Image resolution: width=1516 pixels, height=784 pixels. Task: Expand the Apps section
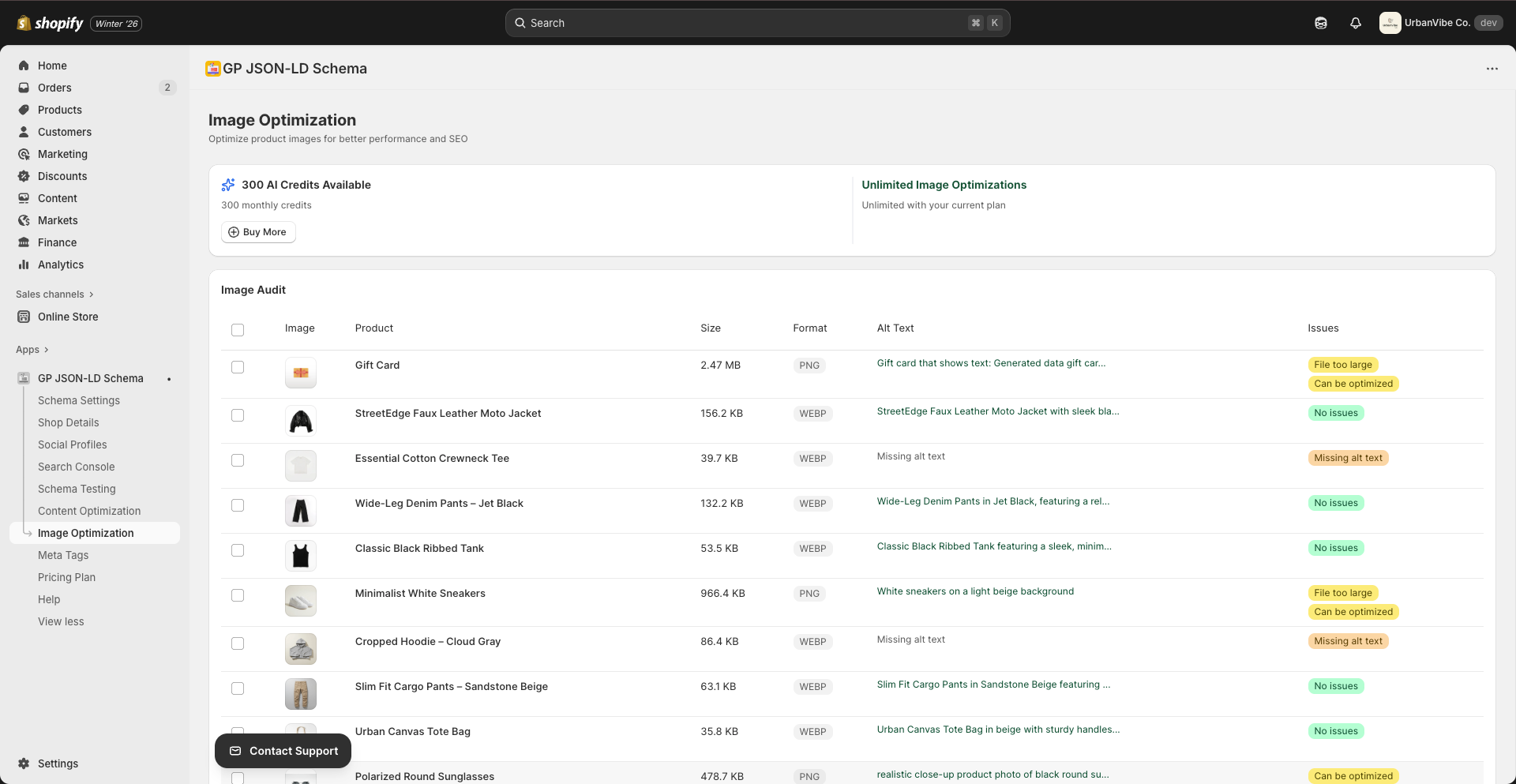click(32, 350)
